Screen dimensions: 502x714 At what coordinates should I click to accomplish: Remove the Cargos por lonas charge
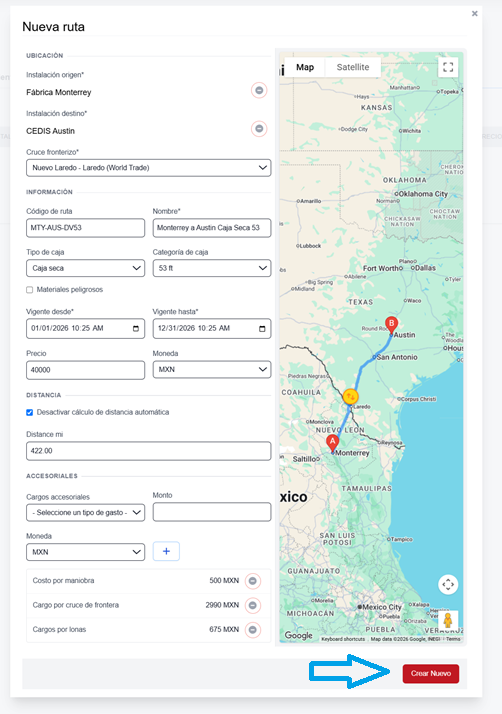pos(253,630)
